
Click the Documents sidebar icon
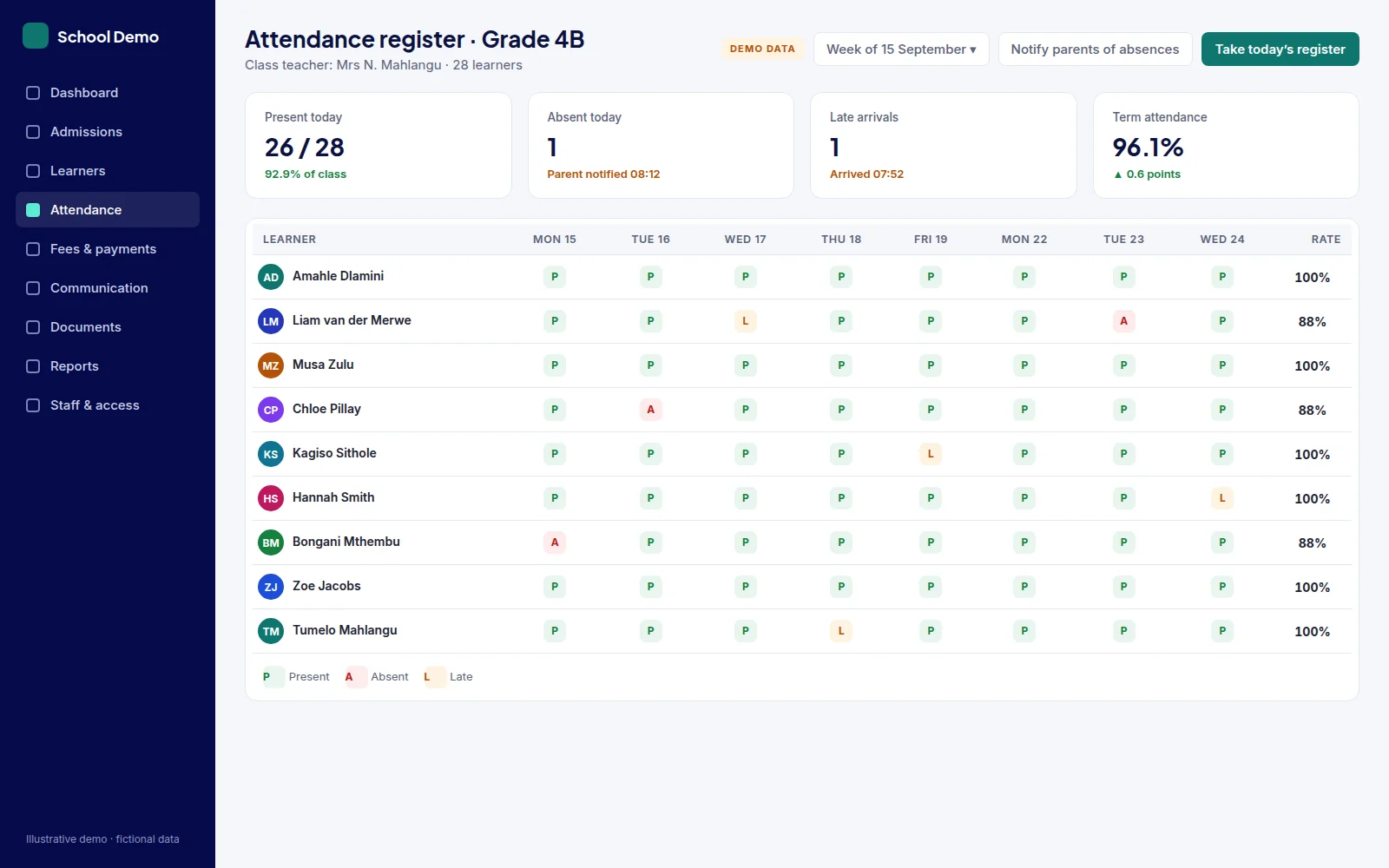[x=33, y=327]
